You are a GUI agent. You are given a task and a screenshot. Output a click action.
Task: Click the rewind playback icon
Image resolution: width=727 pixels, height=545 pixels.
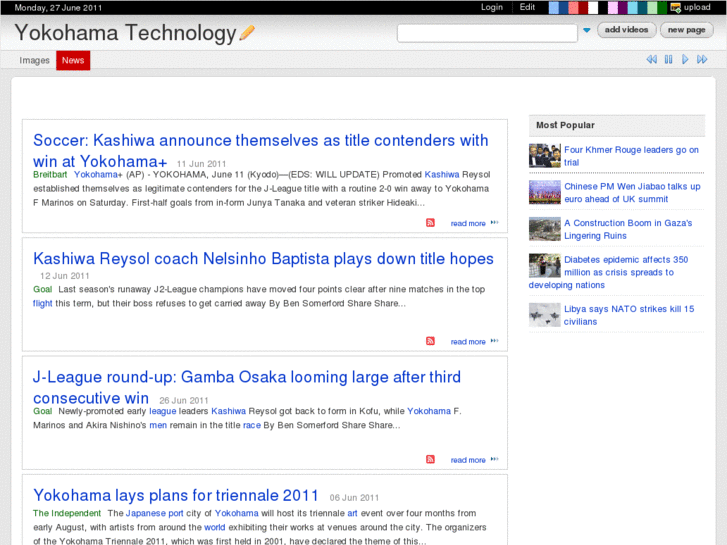651,60
